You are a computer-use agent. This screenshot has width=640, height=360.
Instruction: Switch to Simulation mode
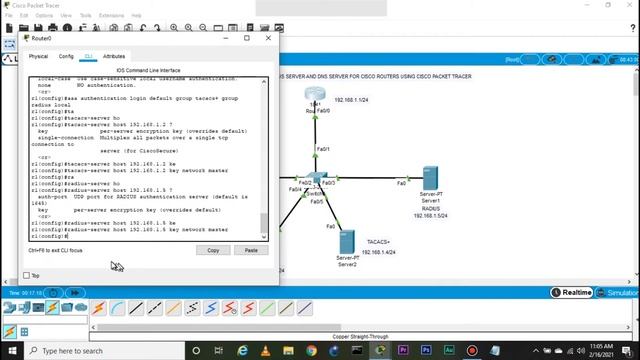click(x=618, y=293)
